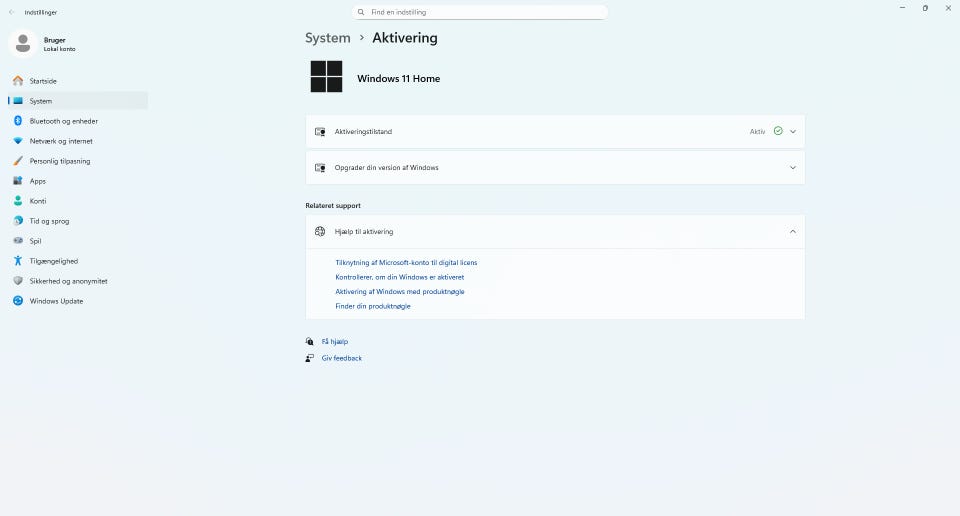Go to Bluetooth og enheder settings
This screenshot has height=516, width=960.
78,121
